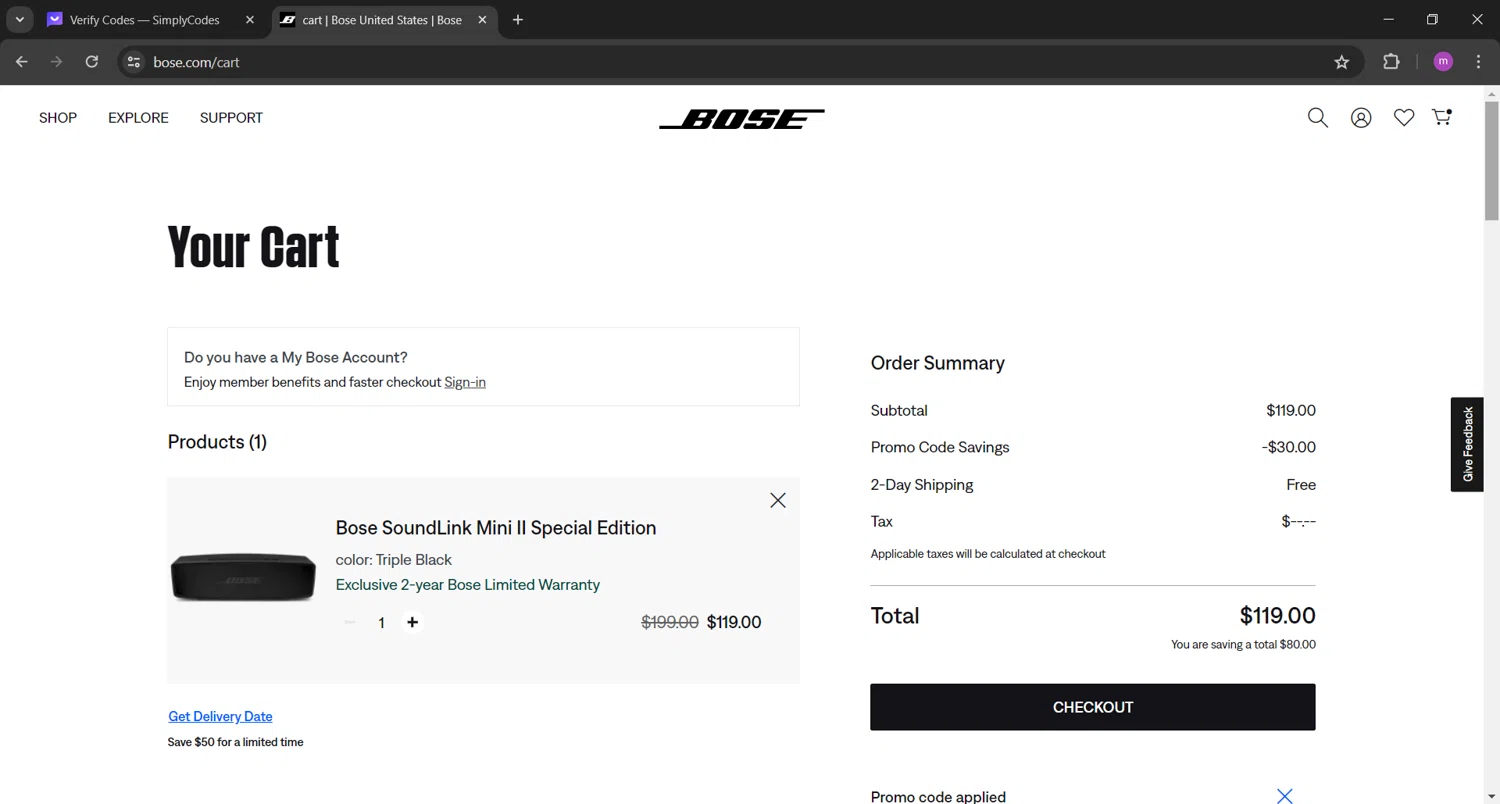Open the search icon in Bose header

1318,118
